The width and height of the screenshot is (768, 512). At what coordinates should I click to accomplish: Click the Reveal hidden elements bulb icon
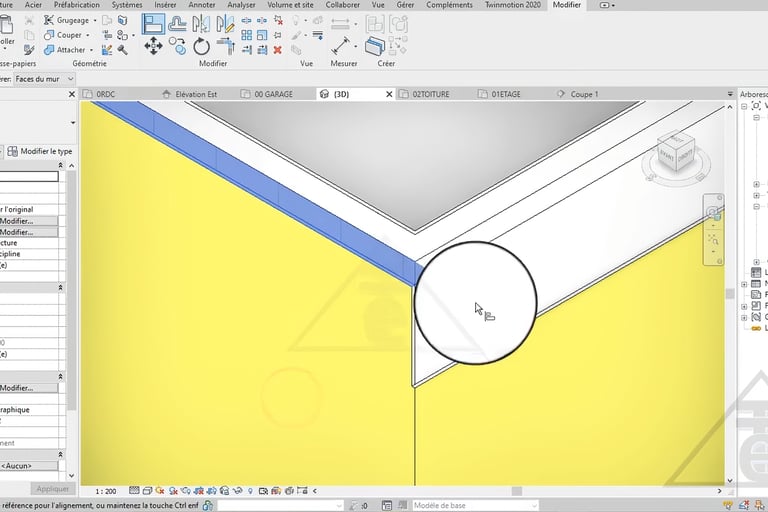250,490
